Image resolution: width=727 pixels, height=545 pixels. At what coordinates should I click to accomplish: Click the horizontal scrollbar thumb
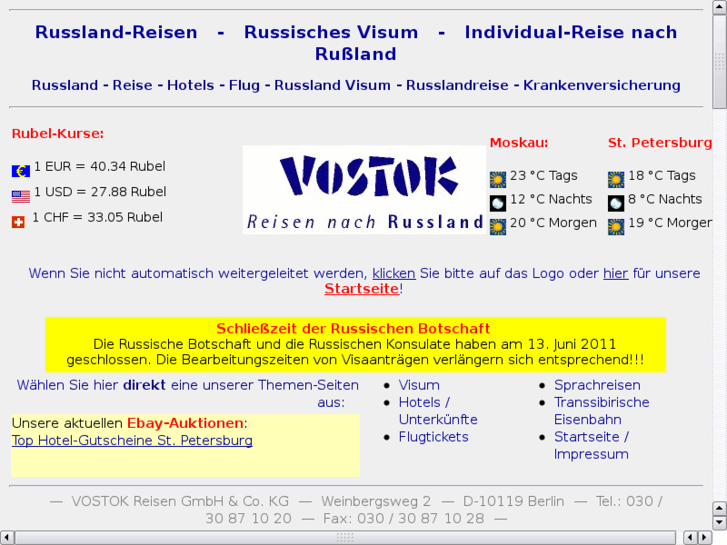click(345, 538)
